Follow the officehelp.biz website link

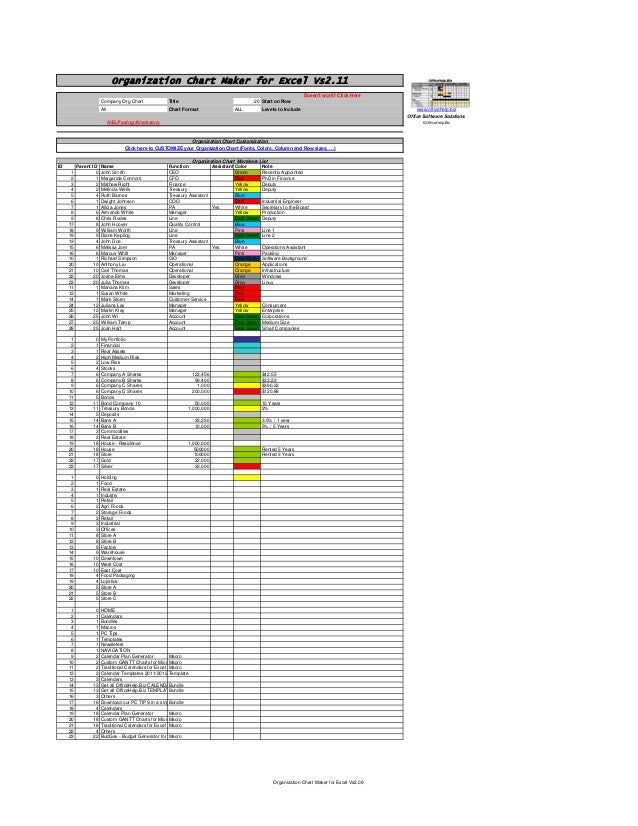(x=436, y=110)
